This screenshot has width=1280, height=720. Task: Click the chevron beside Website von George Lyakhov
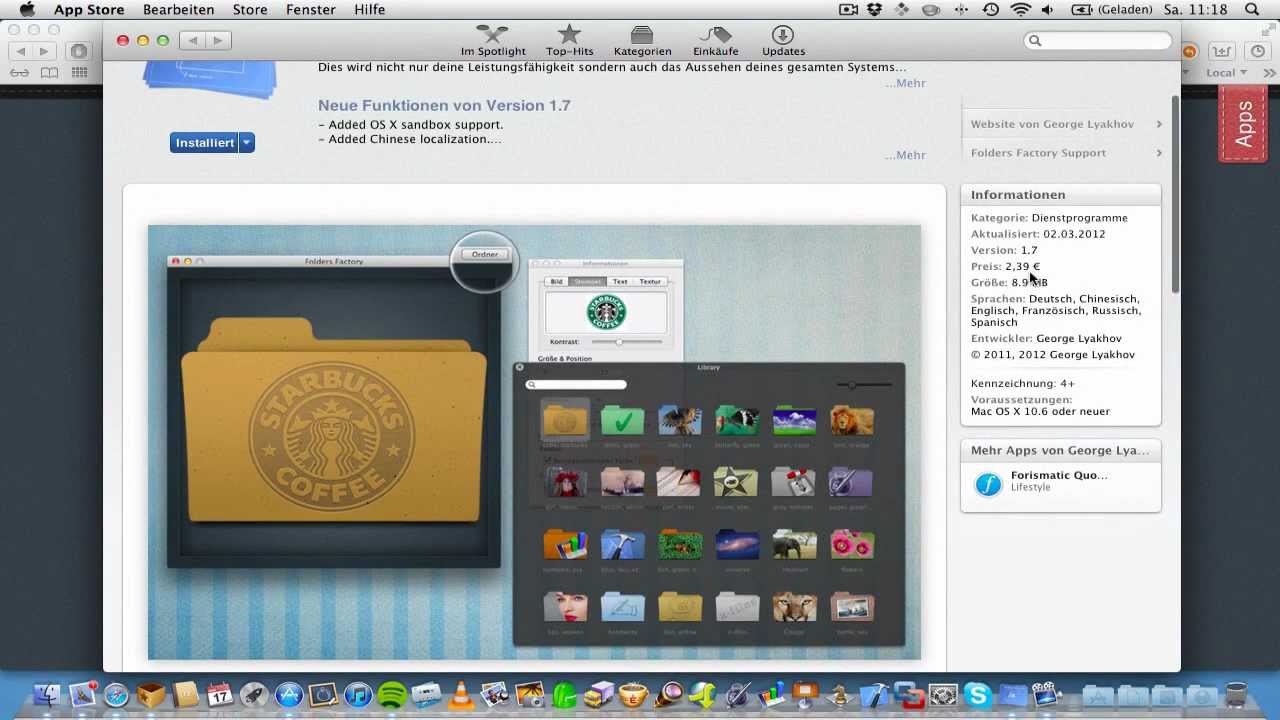tap(1158, 124)
